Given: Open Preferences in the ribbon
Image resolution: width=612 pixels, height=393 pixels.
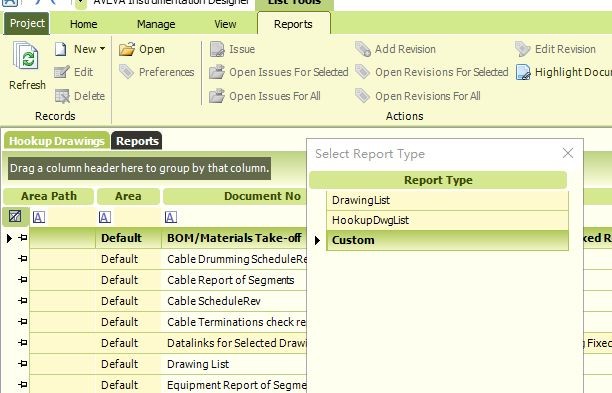Looking at the screenshot, I should pos(157,72).
